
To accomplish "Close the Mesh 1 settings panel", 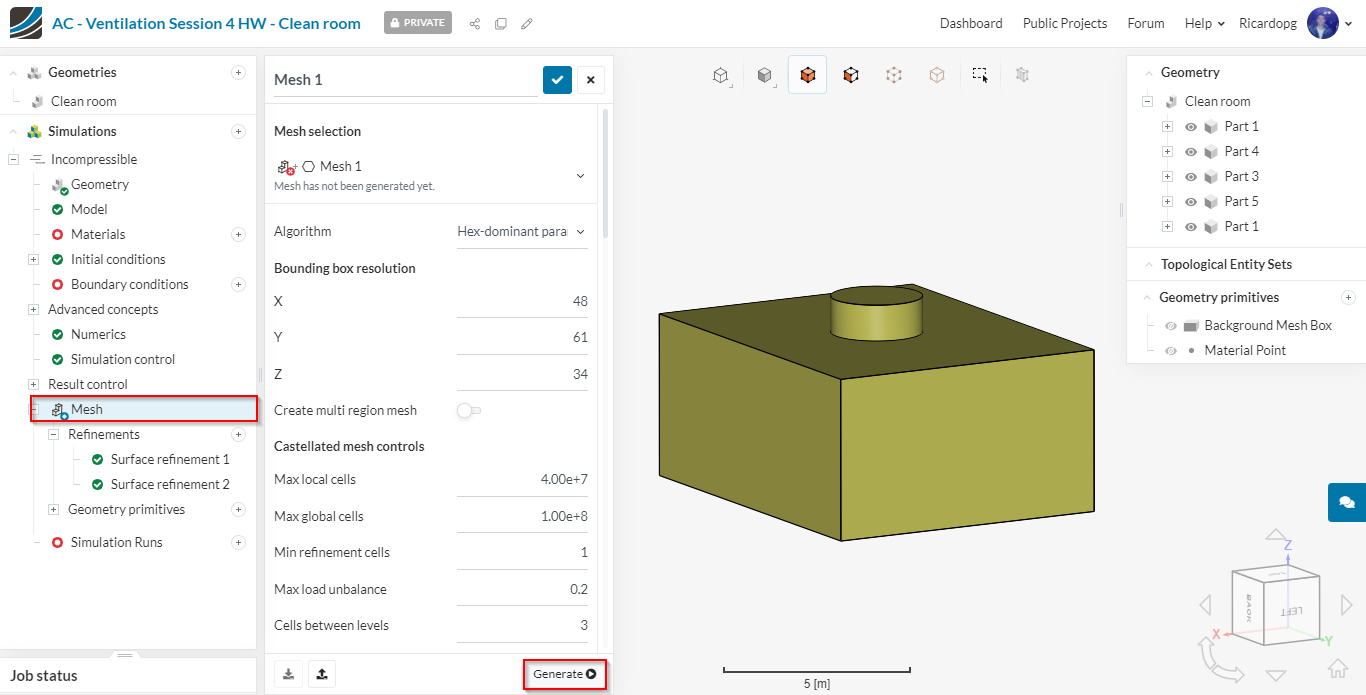I will point(591,80).
